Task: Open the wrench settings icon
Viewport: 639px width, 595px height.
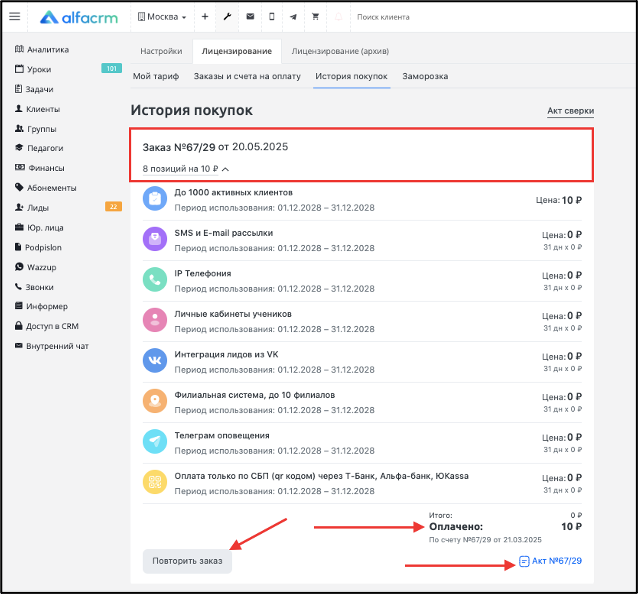Action: tap(227, 16)
